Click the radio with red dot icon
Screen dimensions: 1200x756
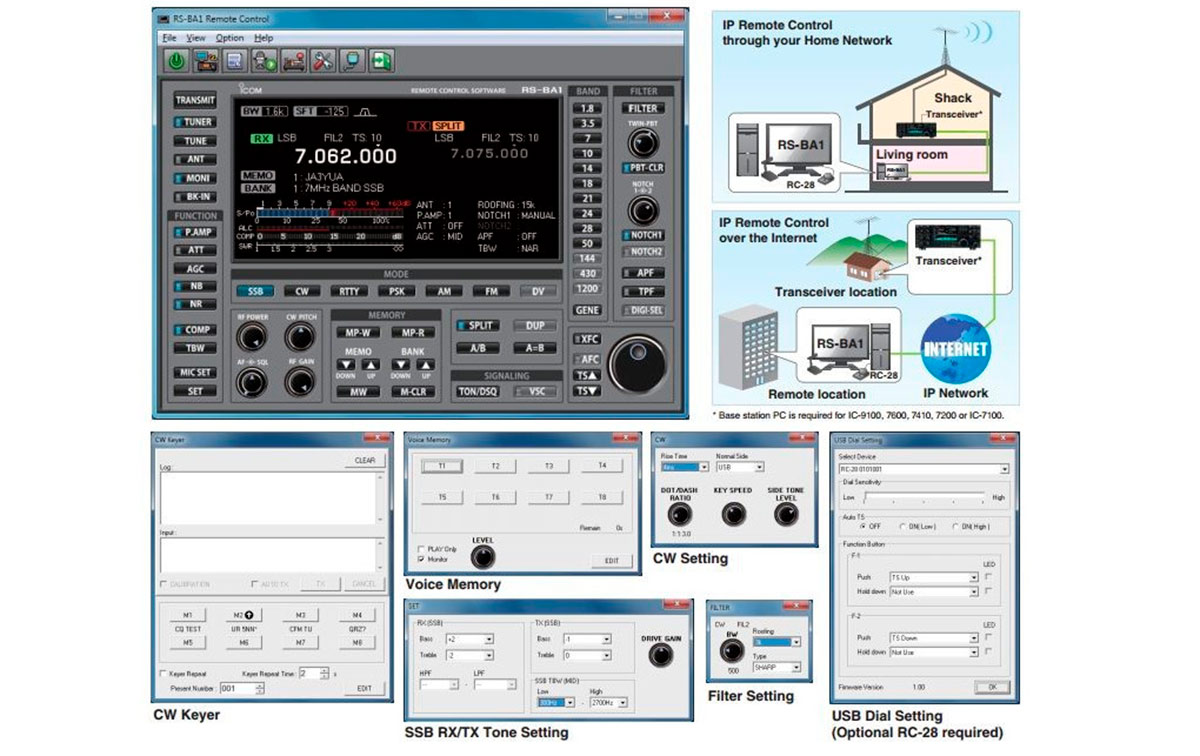[293, 61]
